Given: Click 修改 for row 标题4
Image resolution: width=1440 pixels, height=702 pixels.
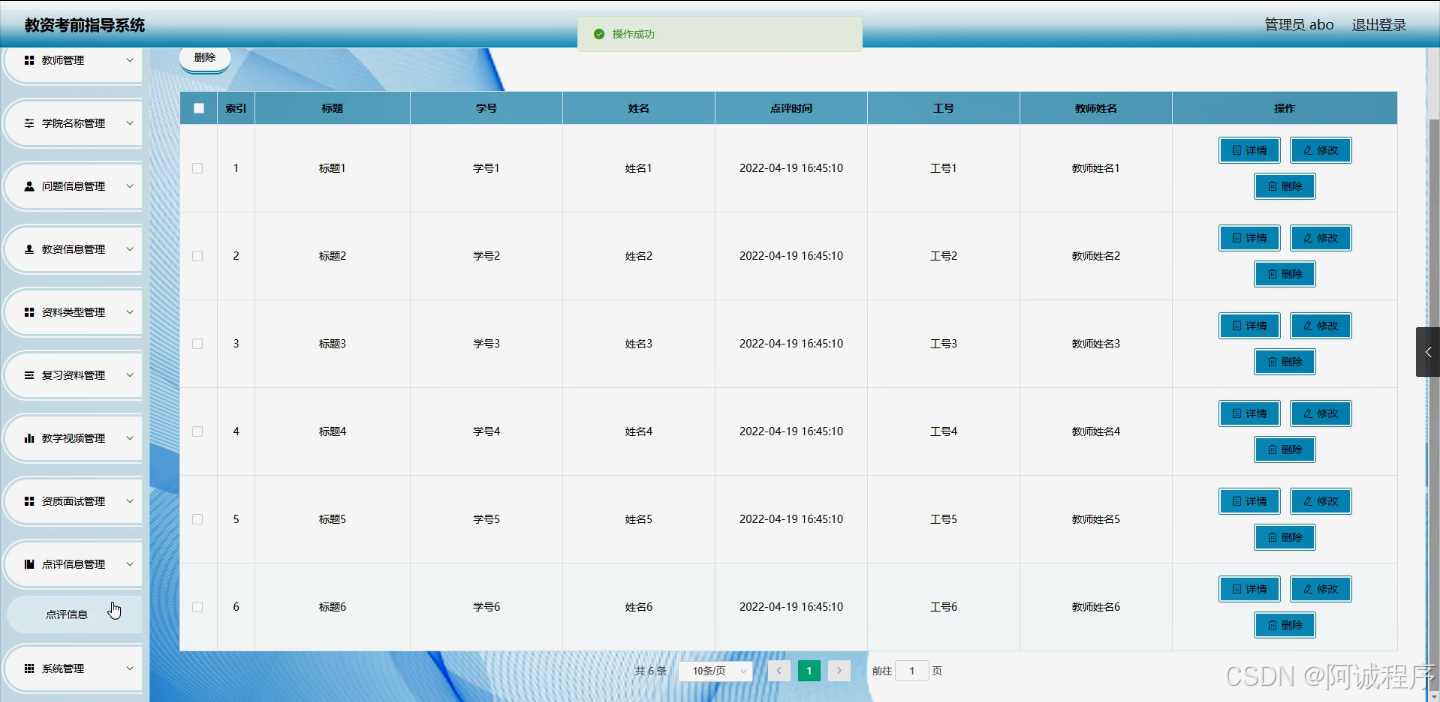Looking at the screenshot, I should pos(1321,414).
